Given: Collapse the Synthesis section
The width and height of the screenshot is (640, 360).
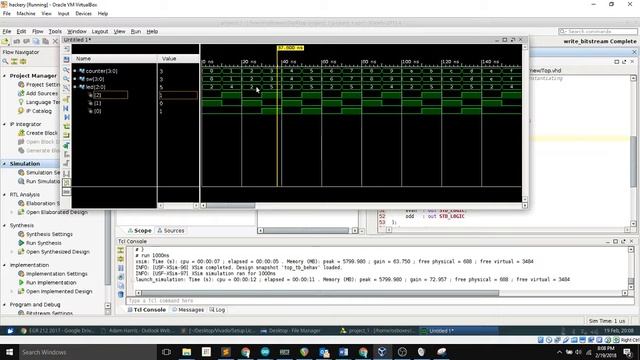Looking at the screenshot, I should tap(4, 225).
